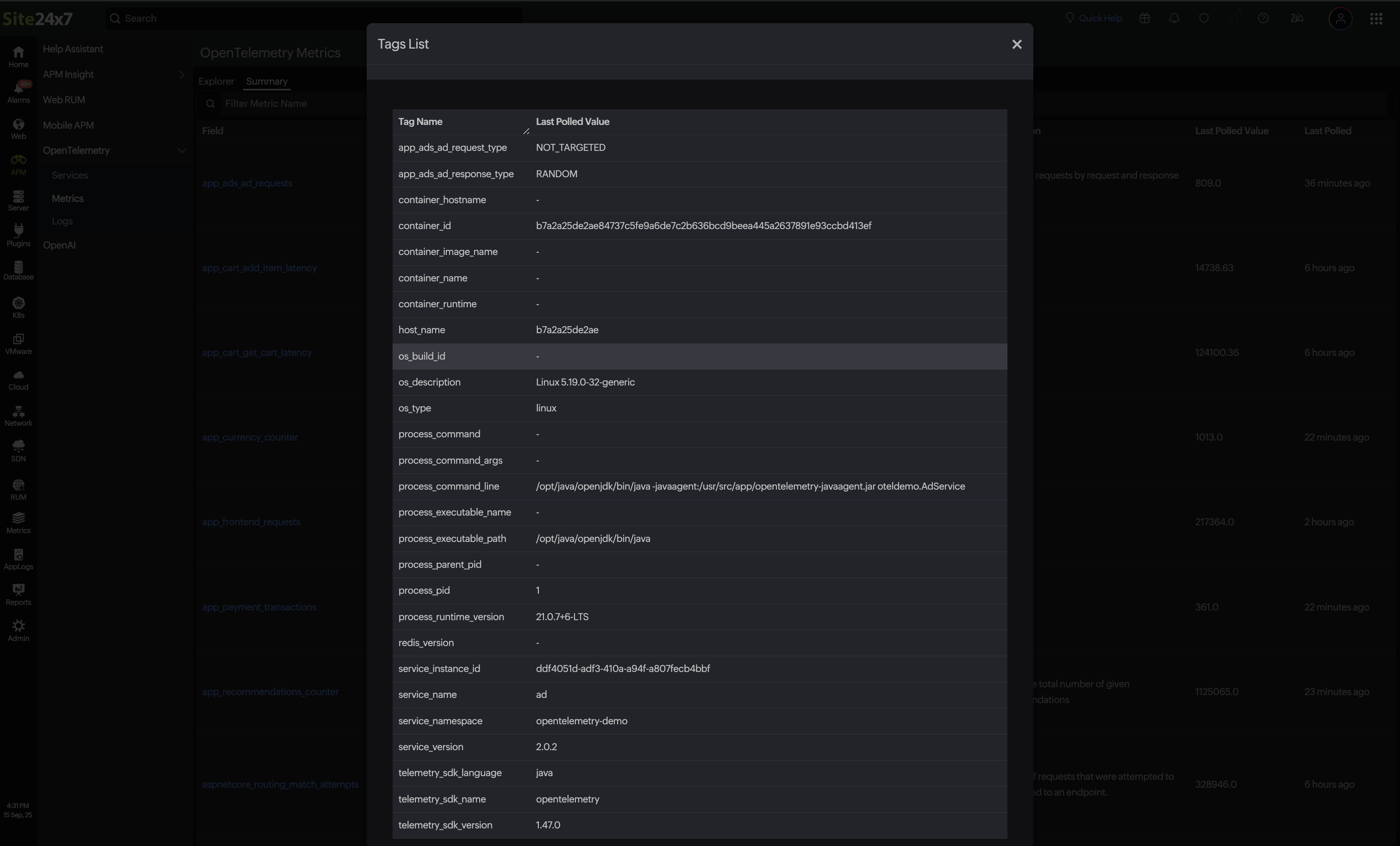Select the Summary tab
The image size is (1400, 846).
pyautogui.click(x=267, y=81)
